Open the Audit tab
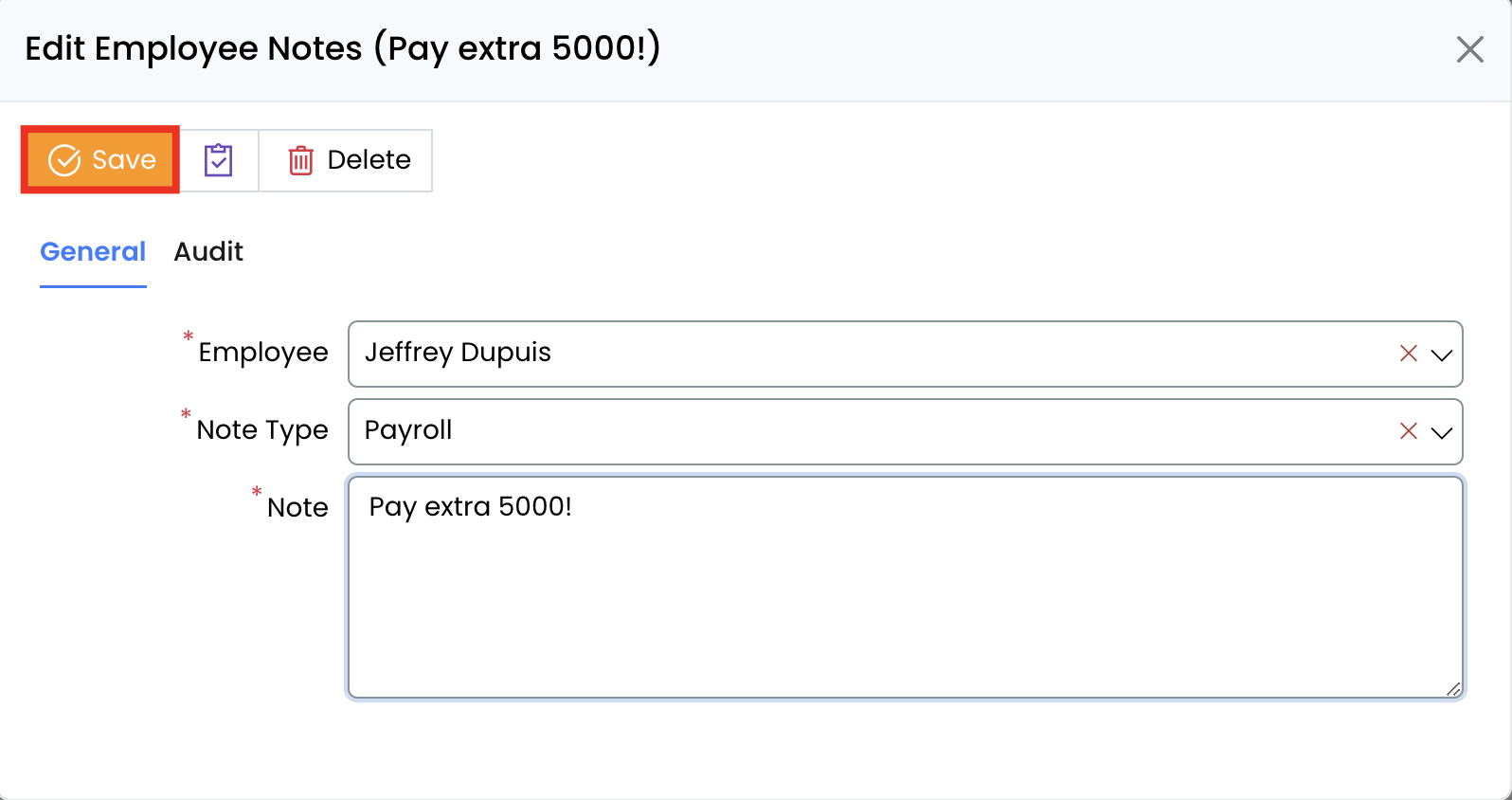 [208, 252]
